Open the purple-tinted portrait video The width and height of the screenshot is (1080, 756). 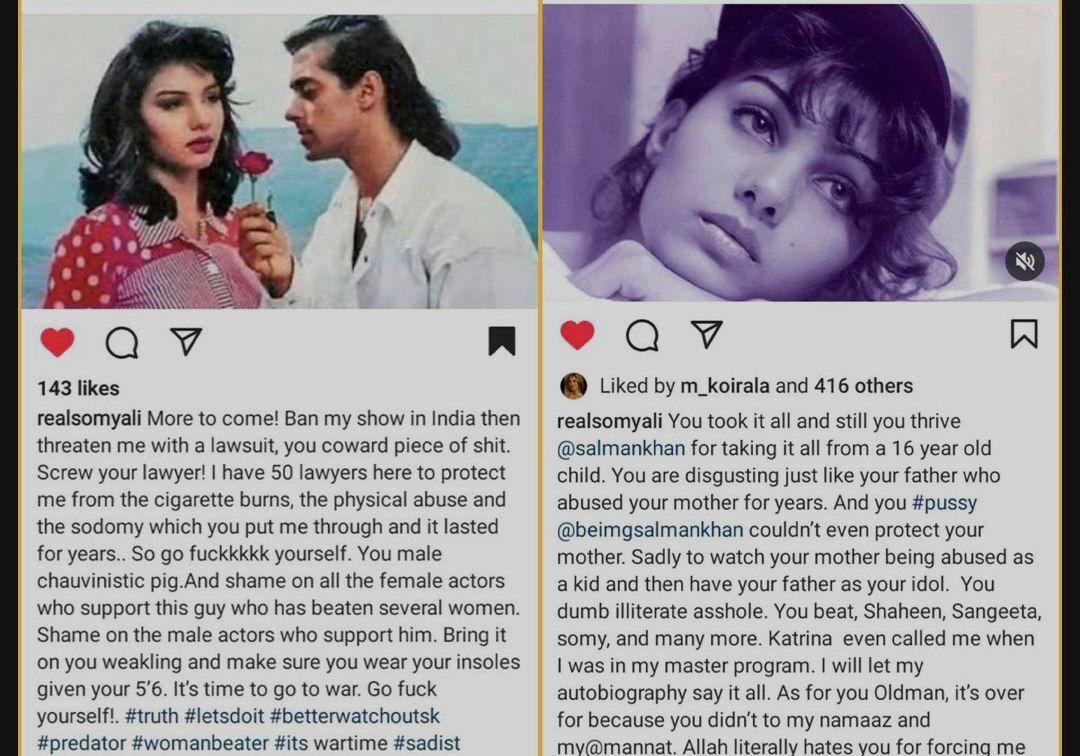[800, 153]
